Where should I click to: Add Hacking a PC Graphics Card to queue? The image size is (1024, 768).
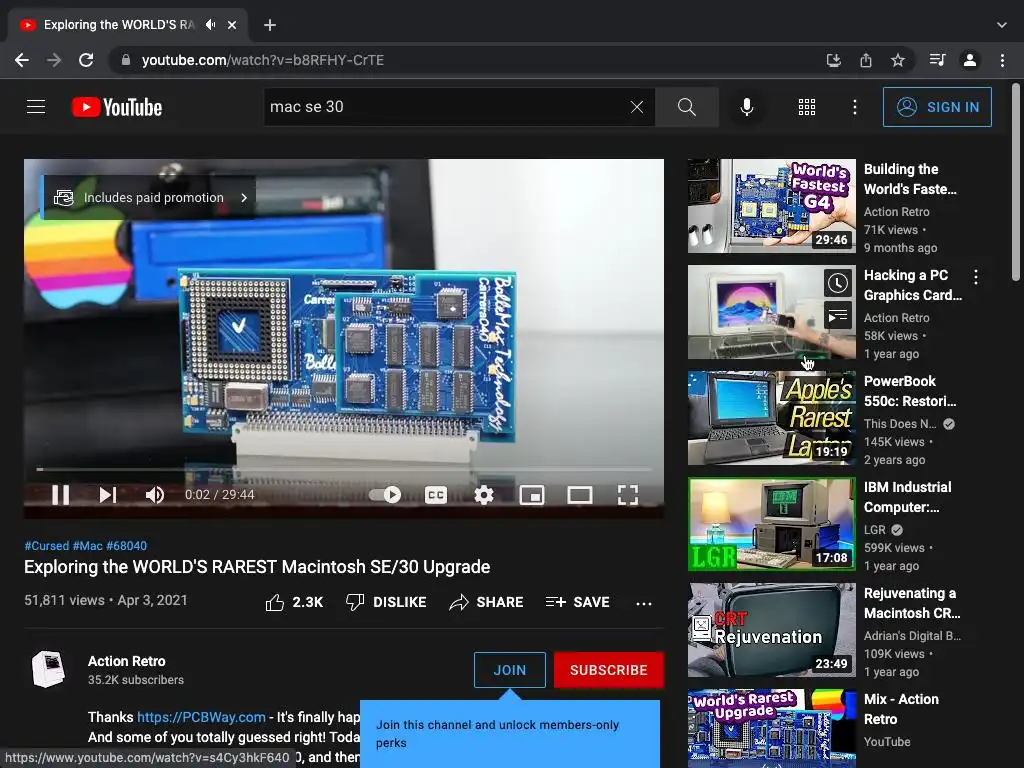pyautogui.click(x=838, y=317)
